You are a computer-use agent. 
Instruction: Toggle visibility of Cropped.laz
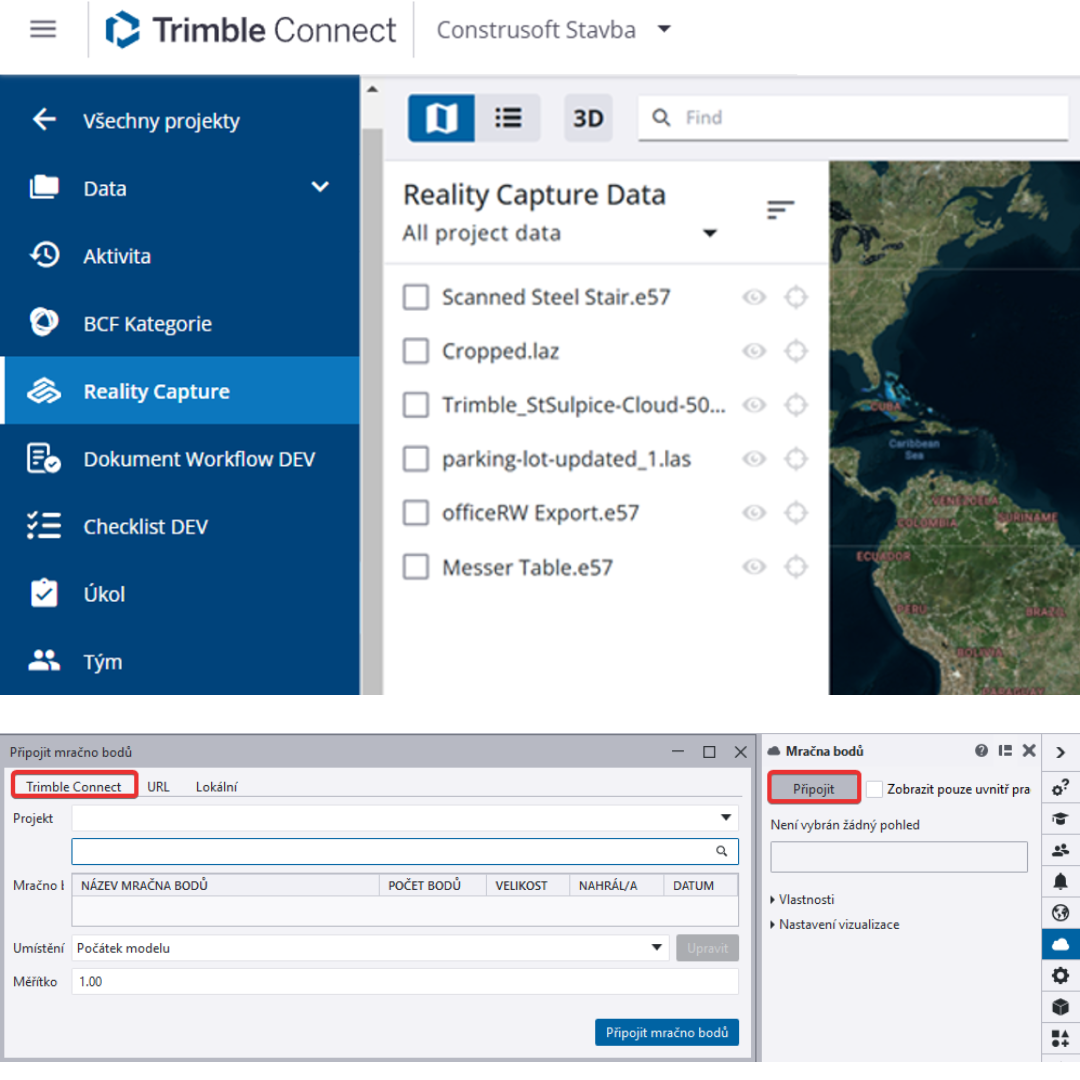pos(754,351)
